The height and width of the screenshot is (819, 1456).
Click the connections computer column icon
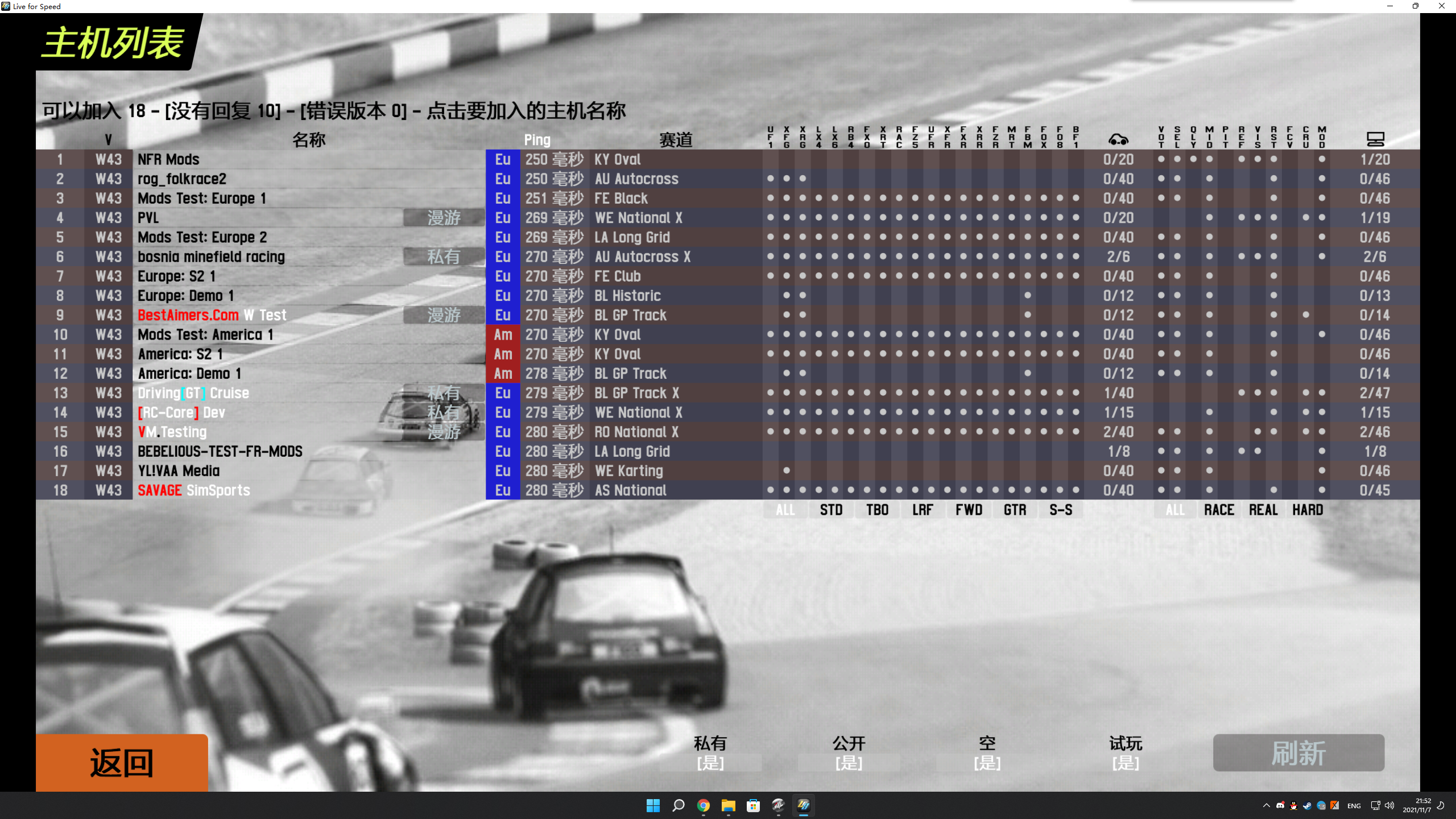[1375, 139]
